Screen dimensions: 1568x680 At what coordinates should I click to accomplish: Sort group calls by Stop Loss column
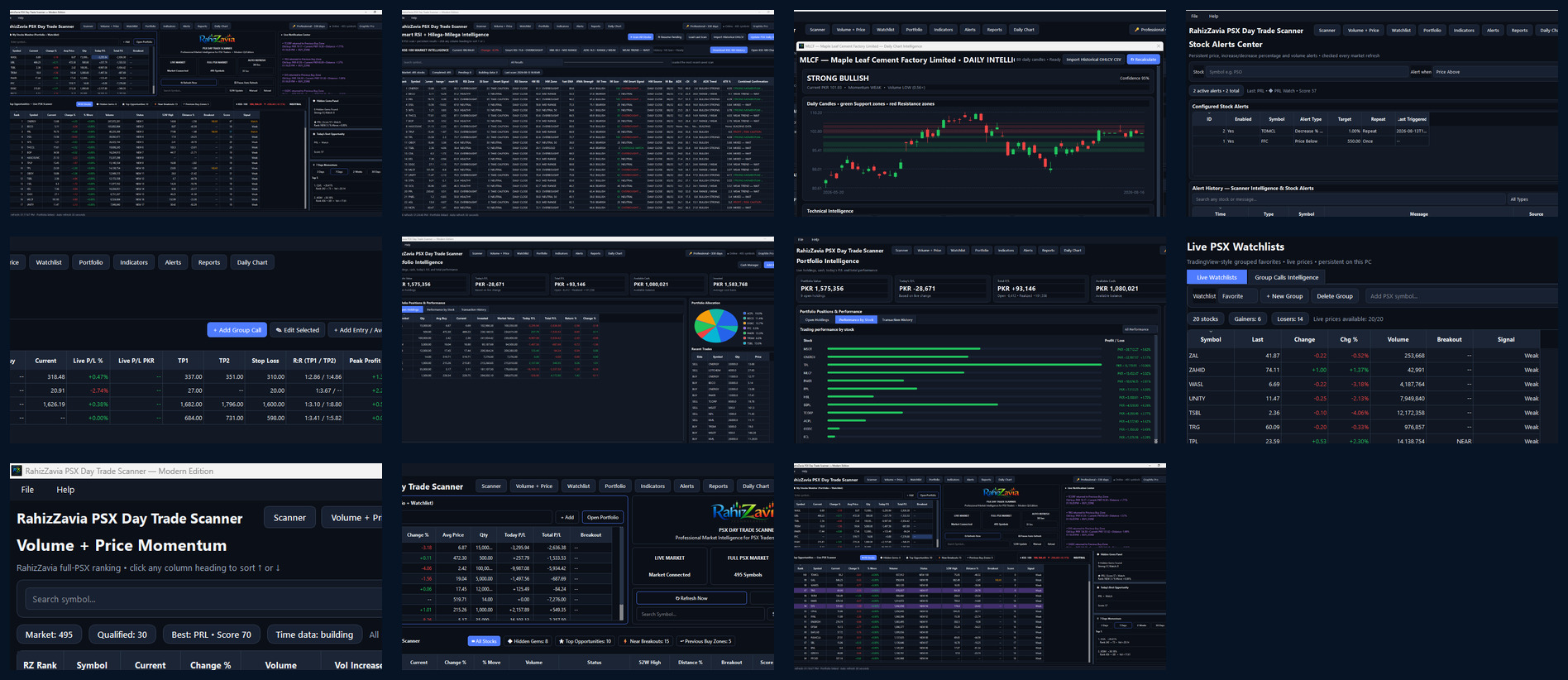[264, 361]
